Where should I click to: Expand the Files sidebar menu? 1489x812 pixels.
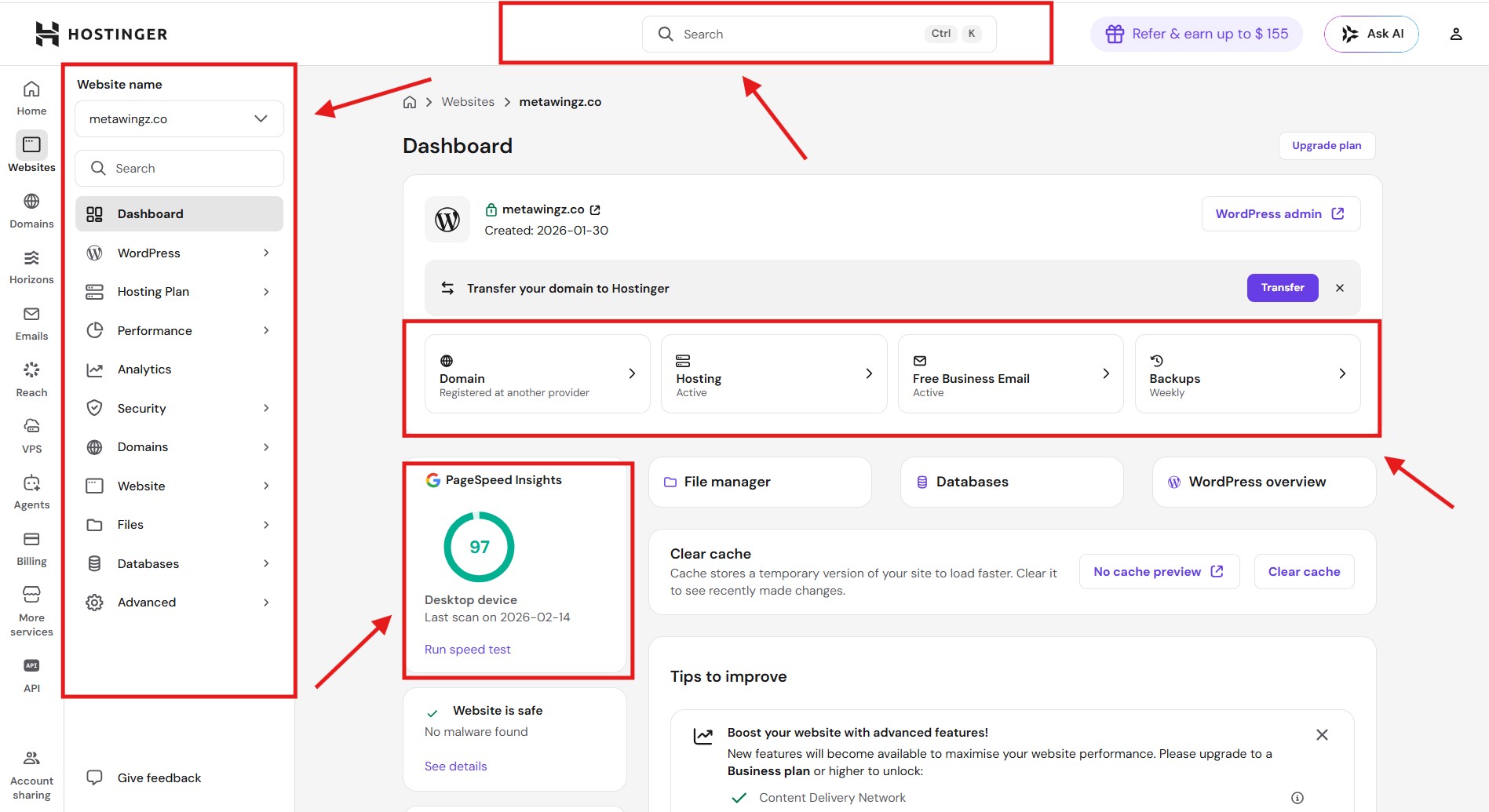point(179,525)
